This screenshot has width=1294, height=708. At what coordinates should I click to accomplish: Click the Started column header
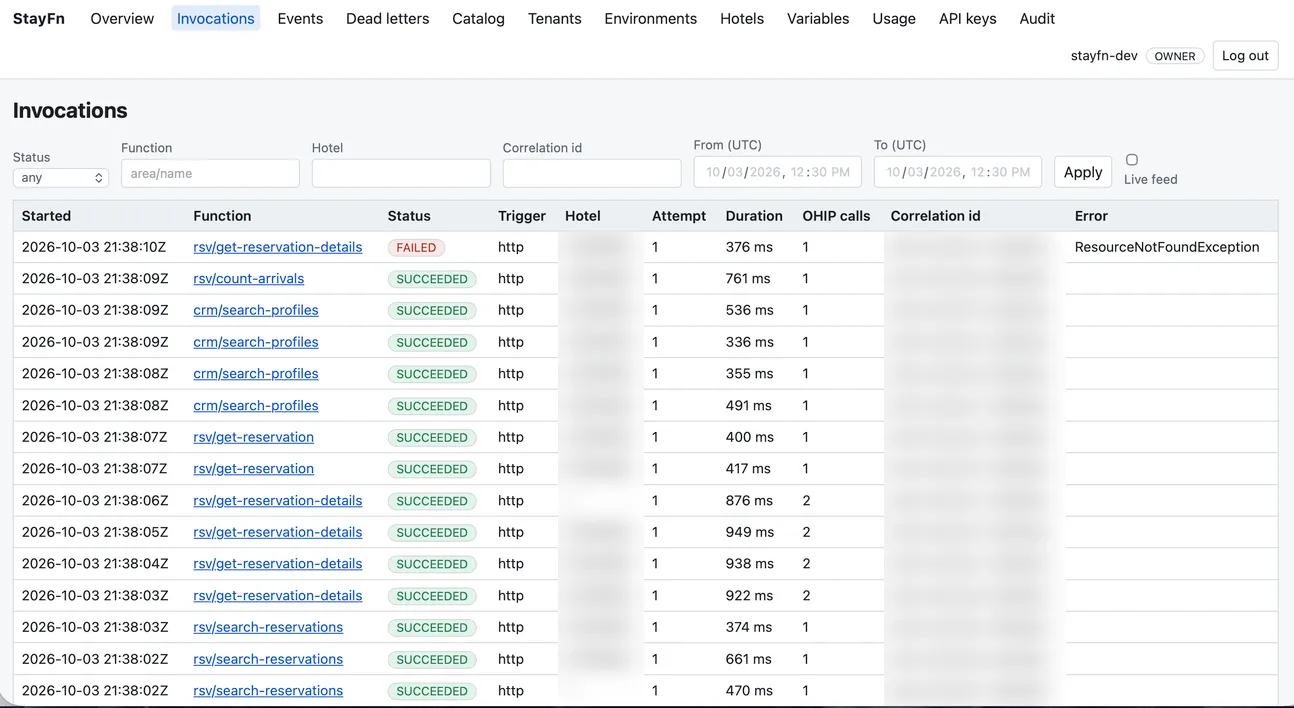tap(46, 216)
